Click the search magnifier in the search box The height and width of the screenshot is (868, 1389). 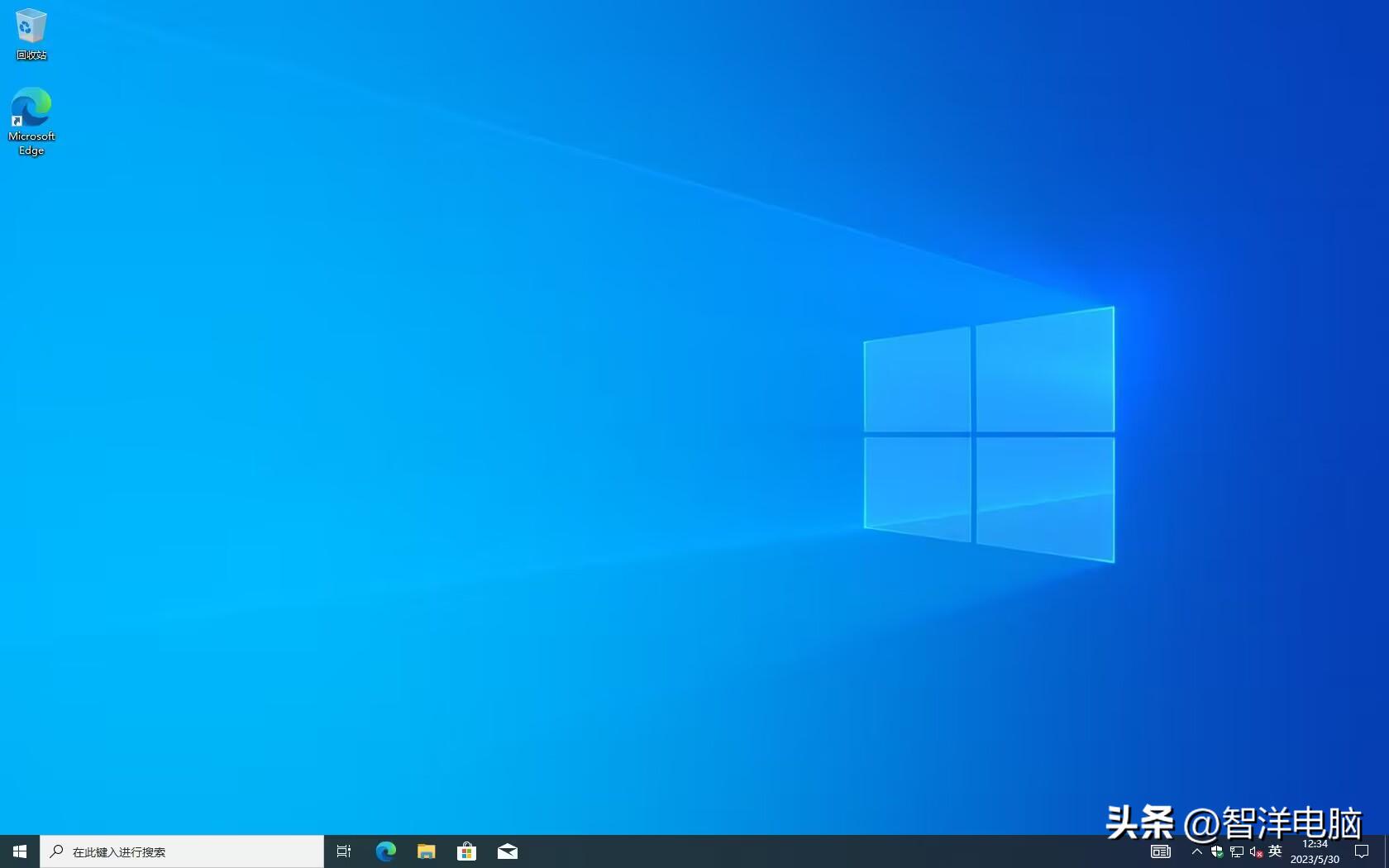click(x=55, y=851)
